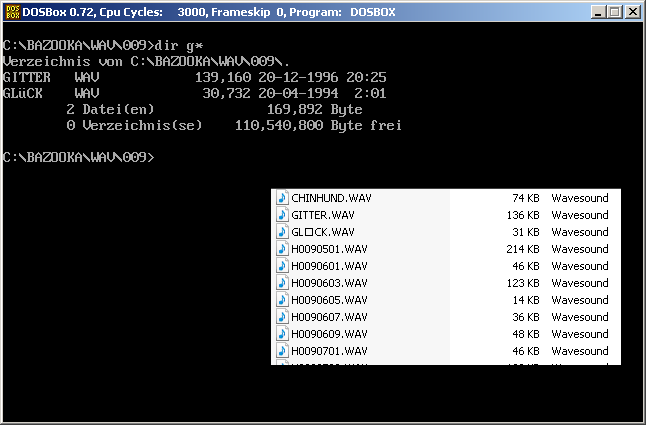The height and width of the screenshot is (425, 646).
Task: Click the H0090601.WAV sound file icon
Action: (x=282, y=266)
